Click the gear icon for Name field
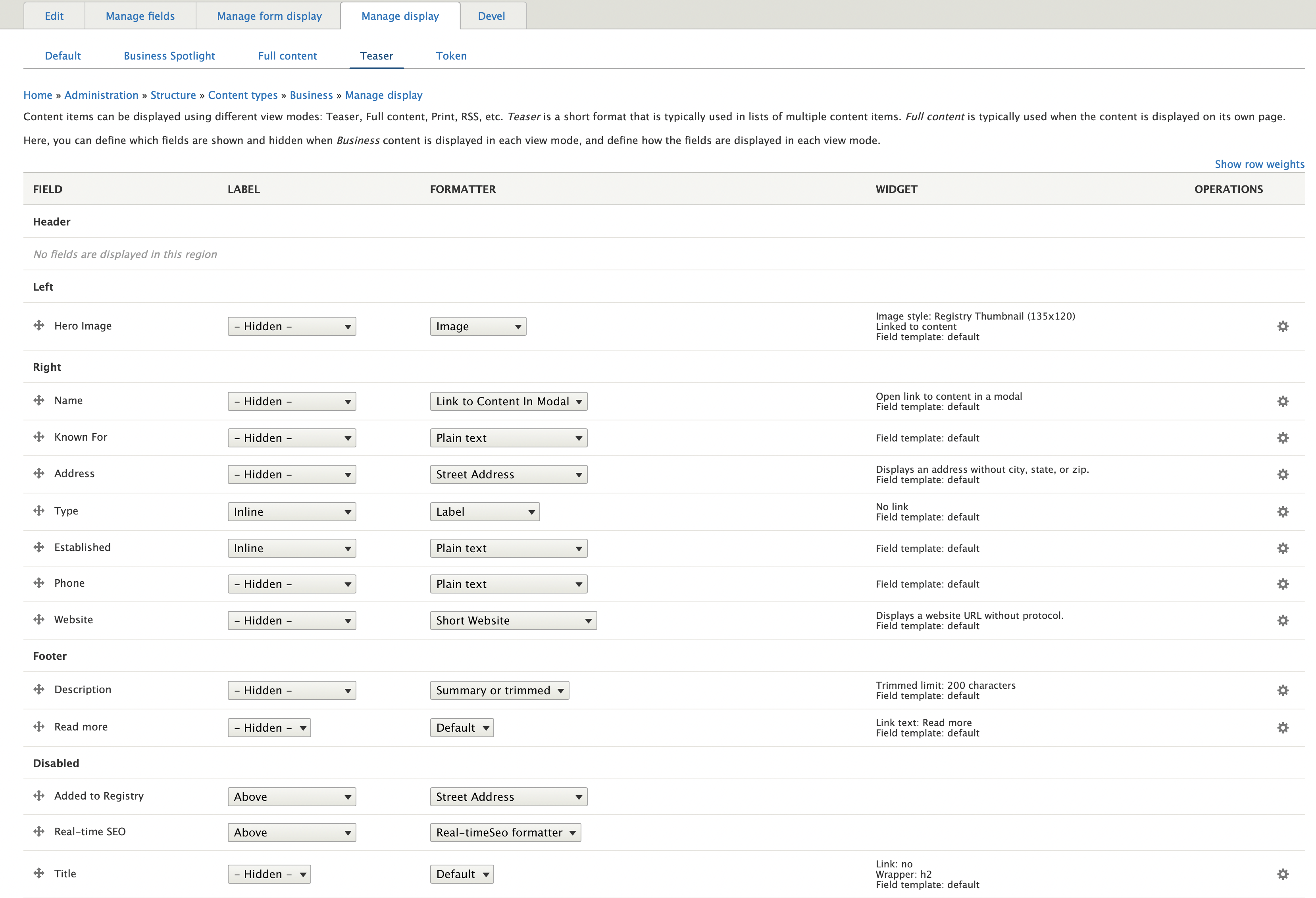 coord(1283,402)
